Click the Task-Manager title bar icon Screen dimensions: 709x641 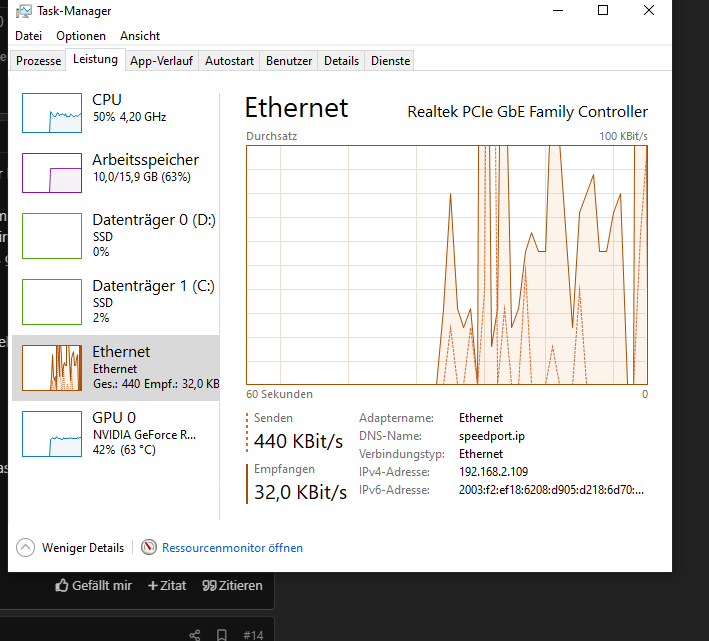tap(24, 11)
